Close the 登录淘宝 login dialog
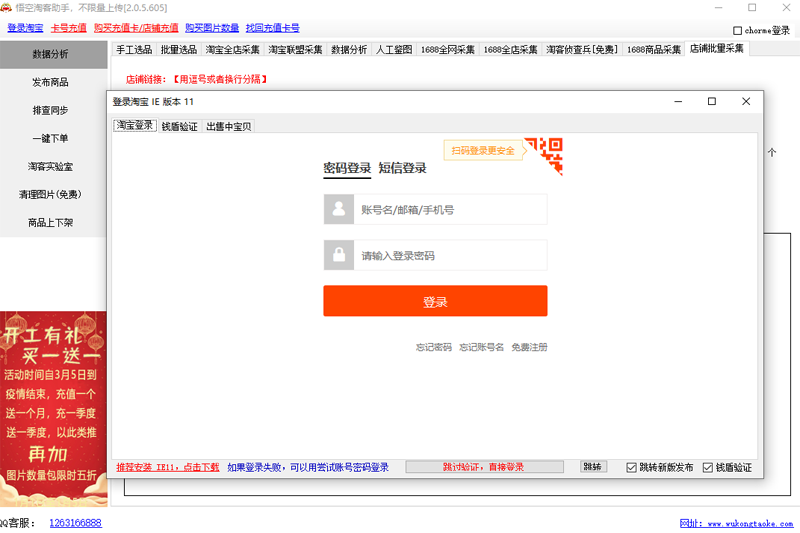Screen dimensions: 800x533 (x=745, y=101)
